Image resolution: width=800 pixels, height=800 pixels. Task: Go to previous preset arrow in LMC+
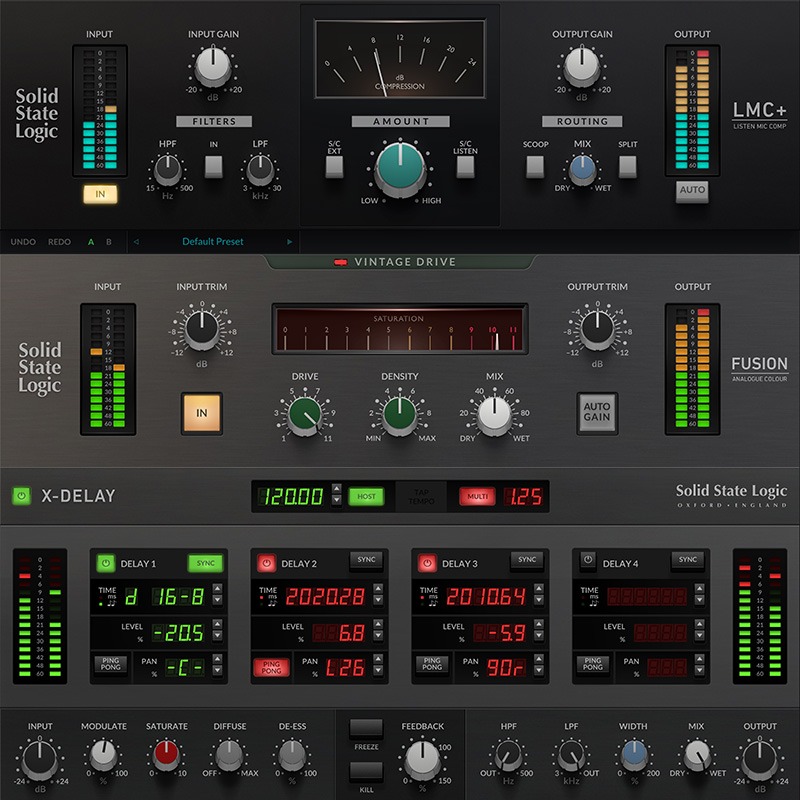tap(136, 242)
